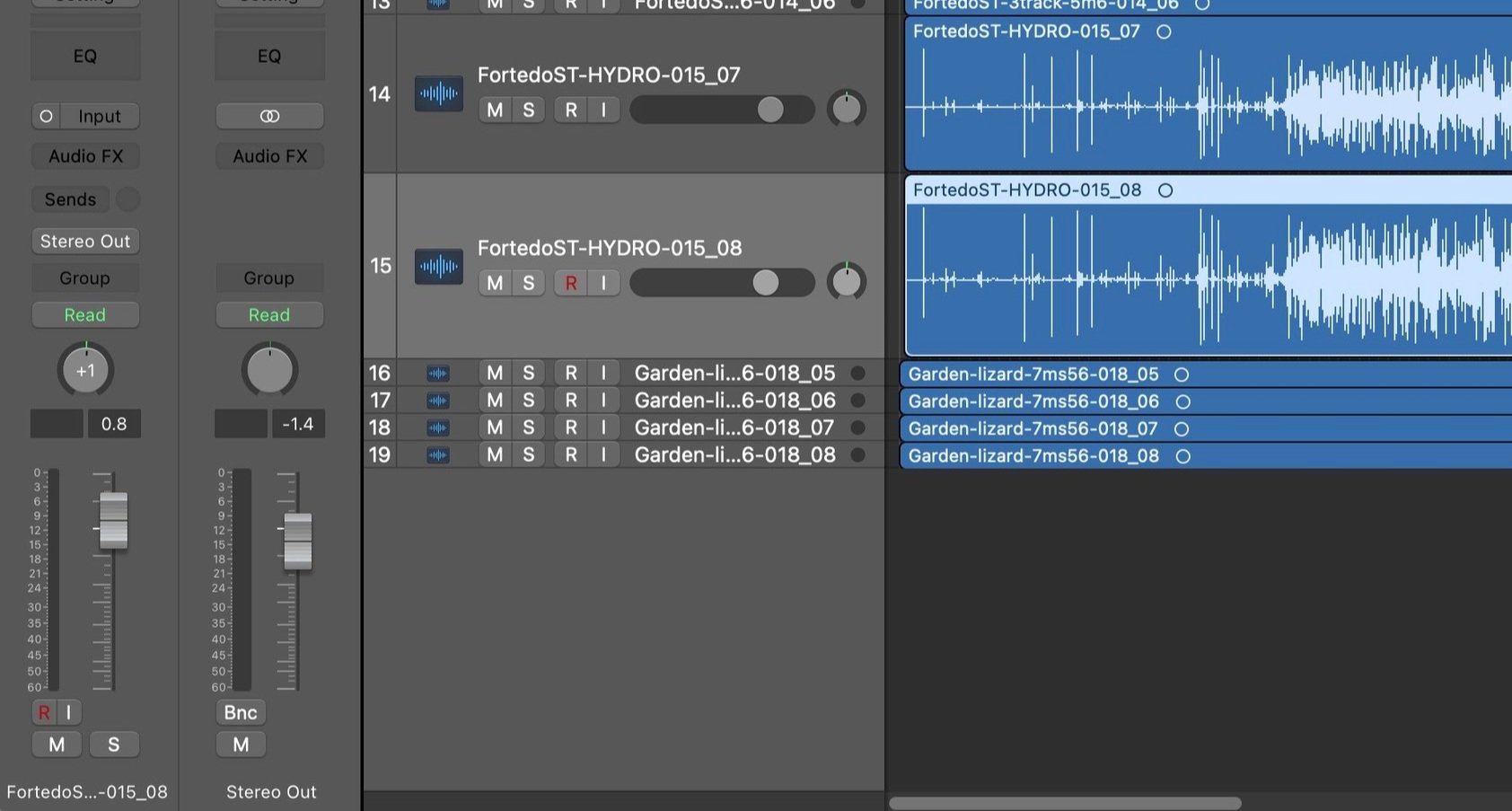Open Group slot on Stereo Out strip
The image size is (1512, 811).
tap(269, 278)
